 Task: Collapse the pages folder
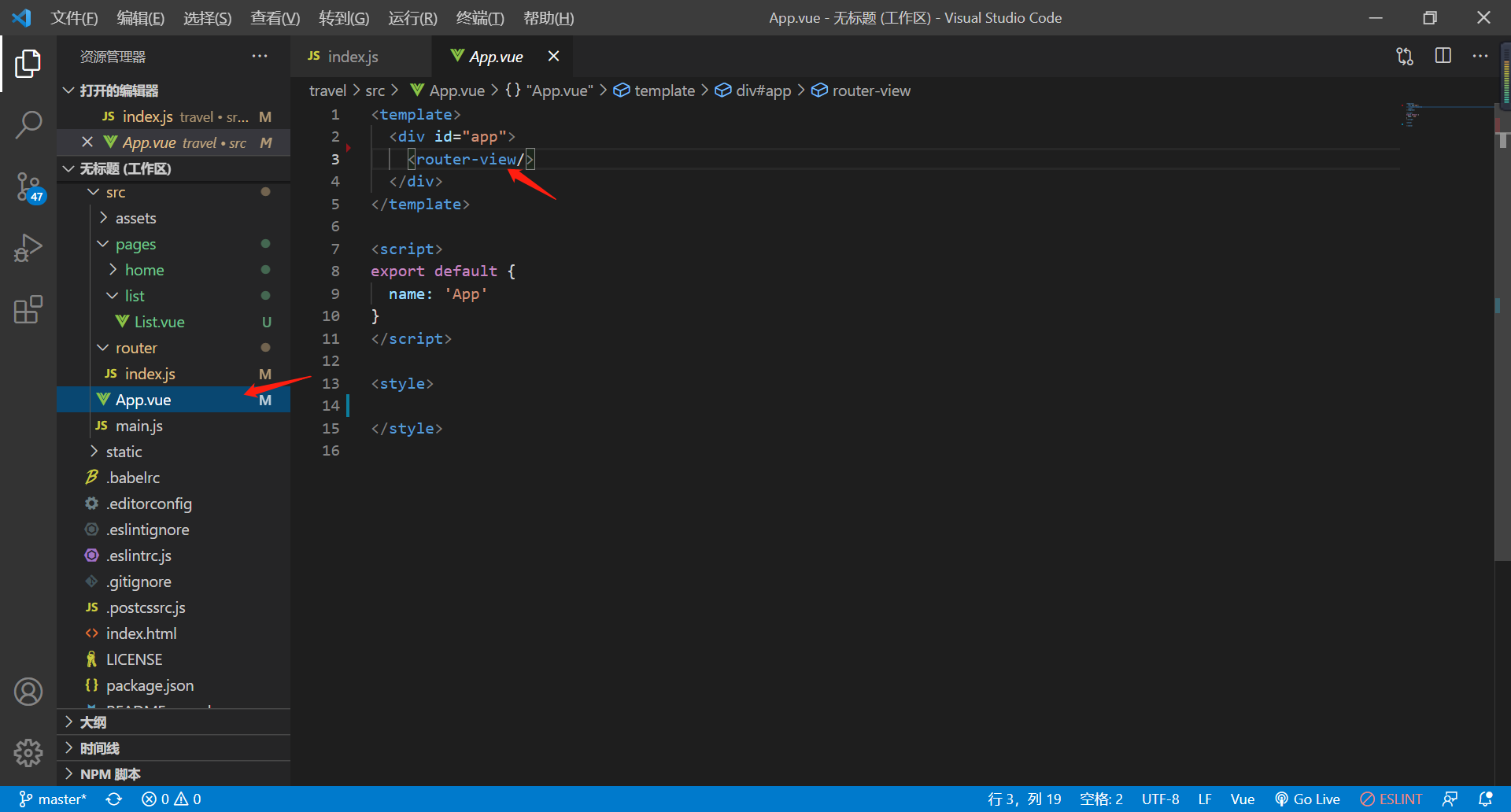pos(173,244)
